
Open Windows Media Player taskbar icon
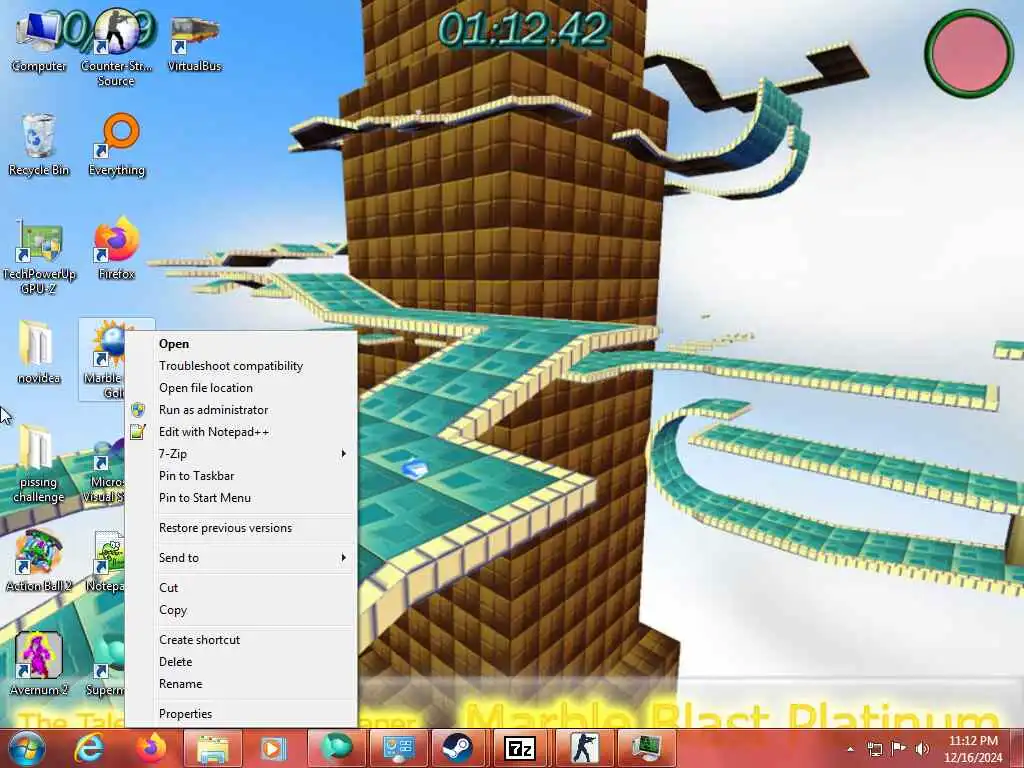[274, 748]
